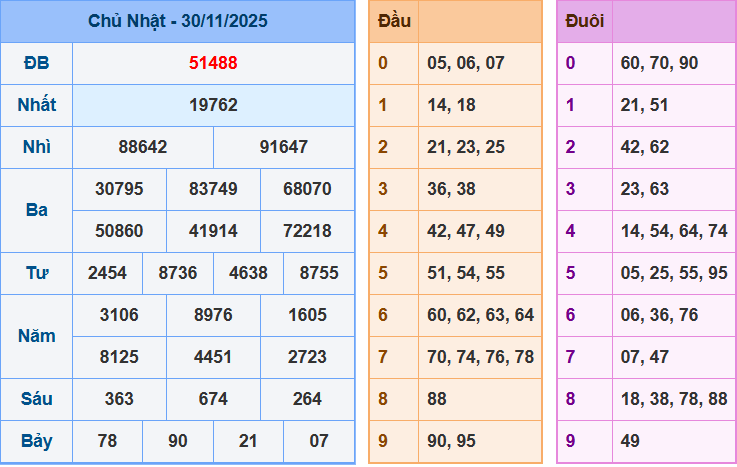Click the date header Chủ Nhật - 30/11/2025

click(177, 21)
